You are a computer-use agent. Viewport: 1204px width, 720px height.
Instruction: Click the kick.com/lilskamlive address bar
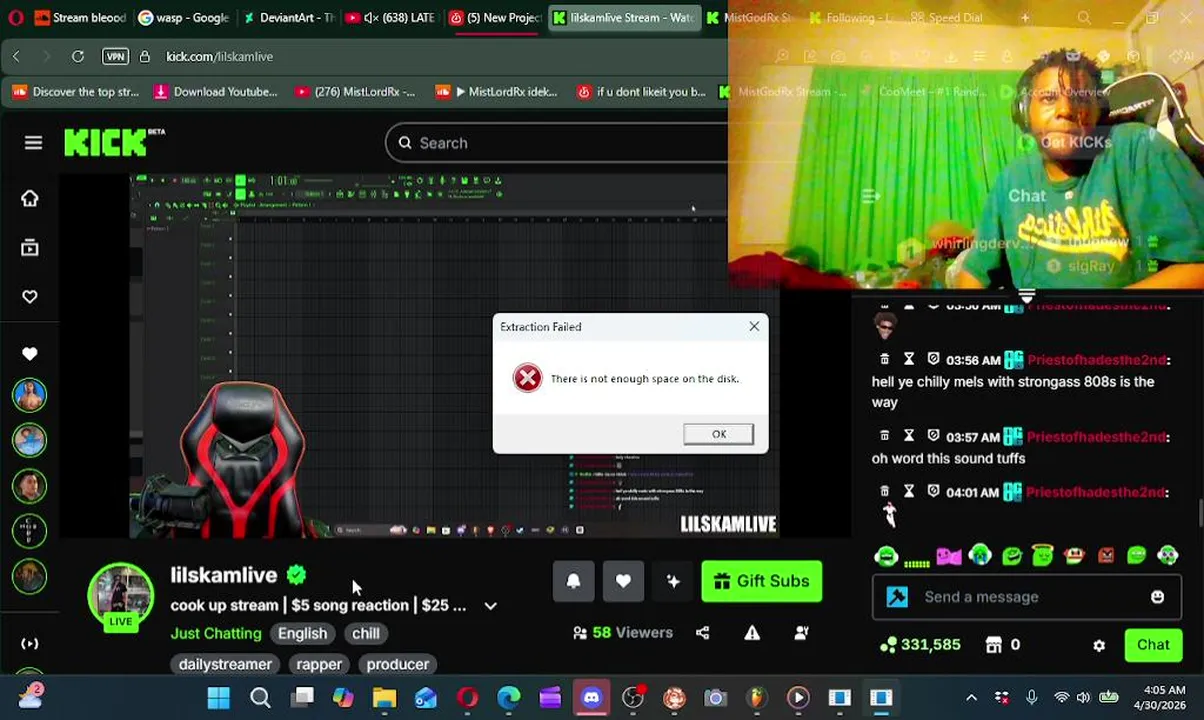(220, 56)
